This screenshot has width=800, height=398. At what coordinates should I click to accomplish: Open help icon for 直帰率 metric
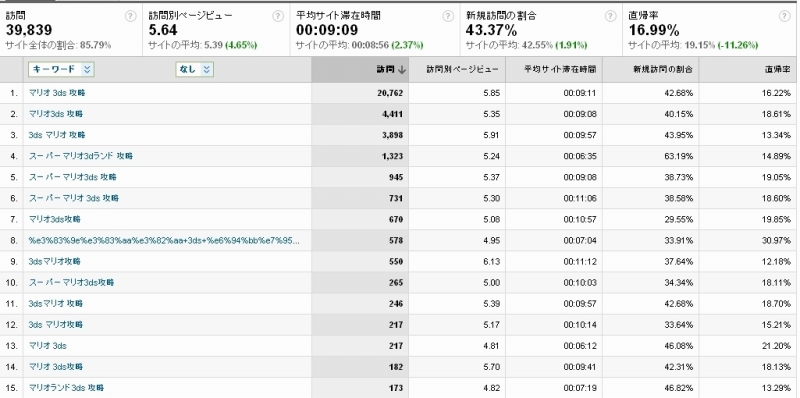(x=785, y=16)
